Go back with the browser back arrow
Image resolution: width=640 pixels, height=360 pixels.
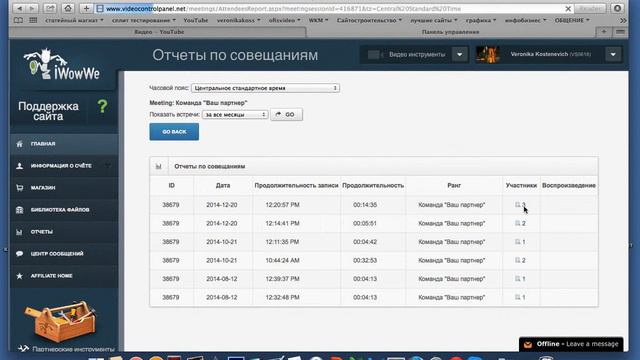[x=19, y=8]
